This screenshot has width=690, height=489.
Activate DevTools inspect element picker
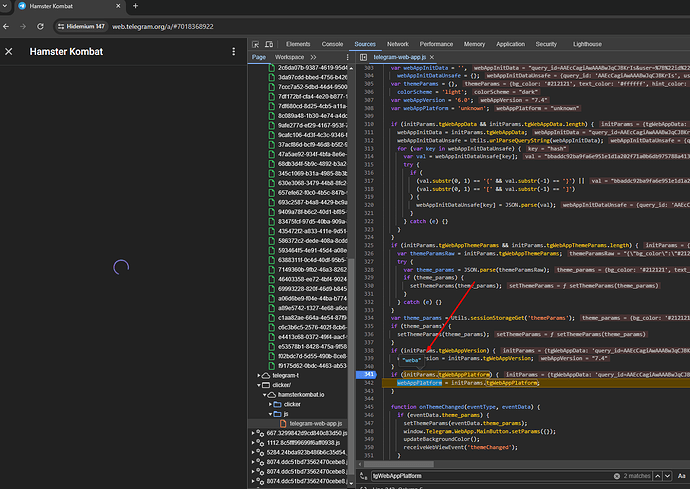point(255,44)
